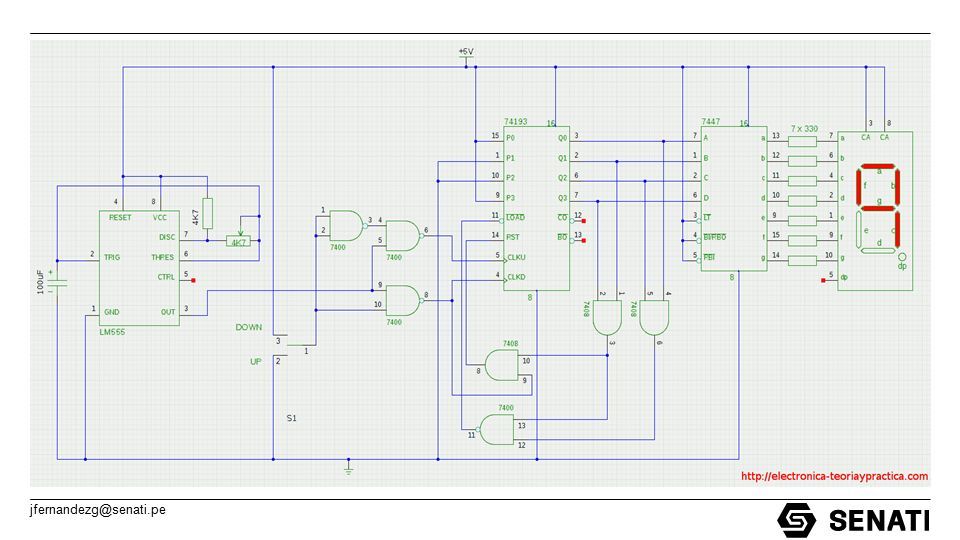Viewport: 960px width, 540px height.
Task: Click the S1 switch label
Action: pos(291,418)
